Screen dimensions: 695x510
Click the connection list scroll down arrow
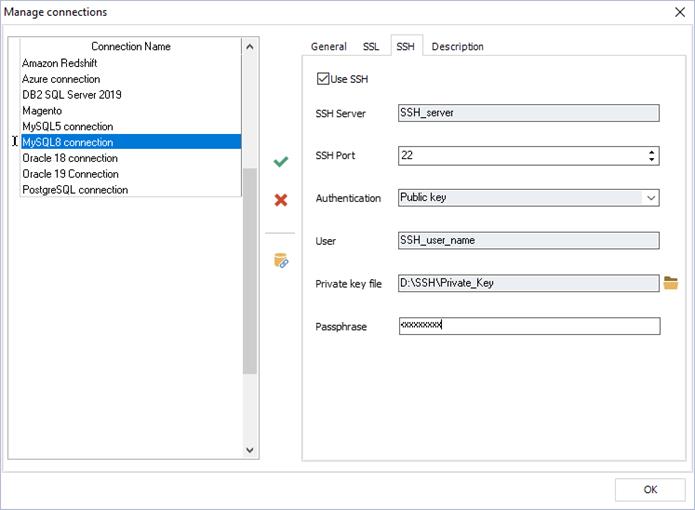point(250,450)
